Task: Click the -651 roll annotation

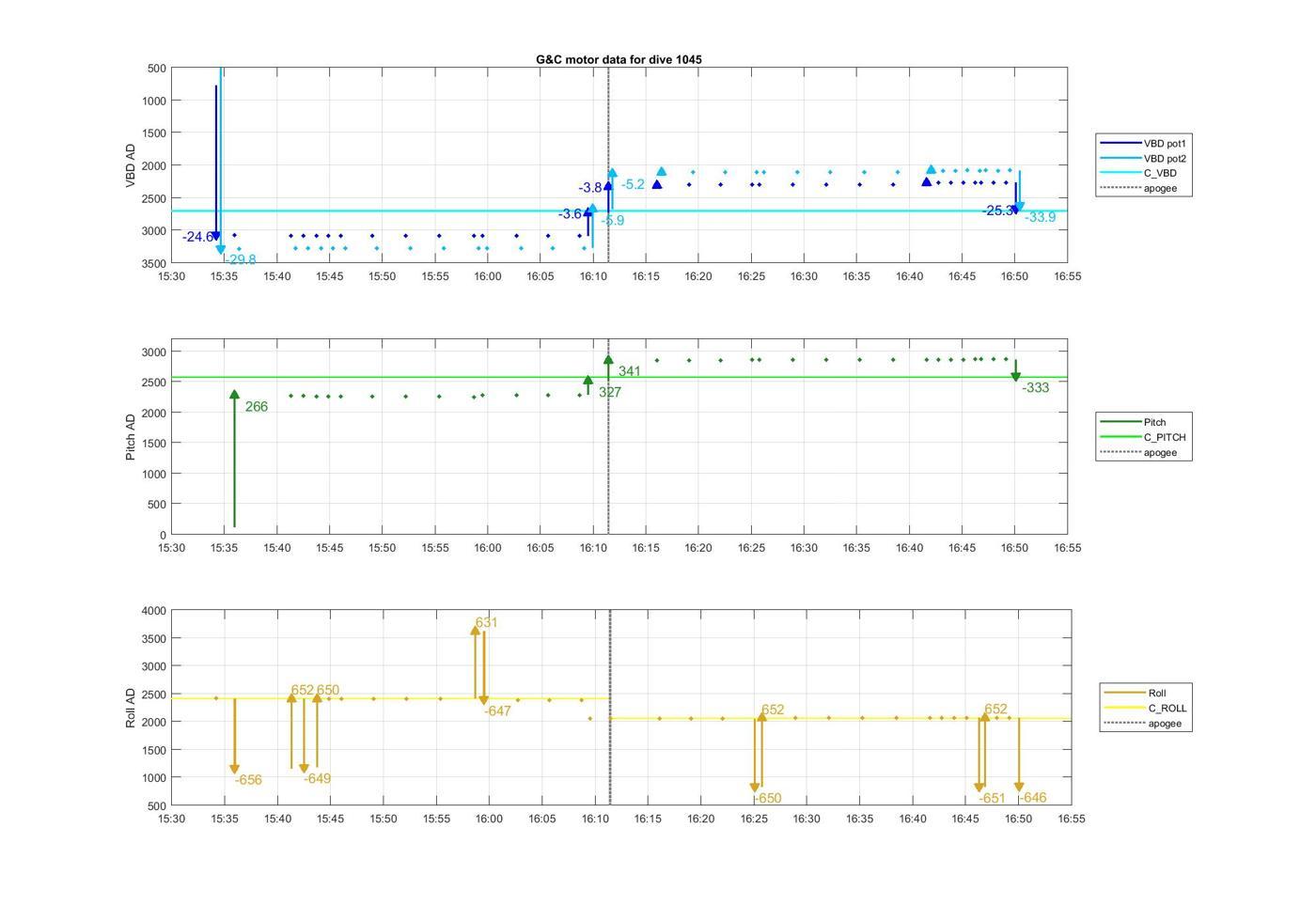Action: pyautogui.click(x=993, y=798)
